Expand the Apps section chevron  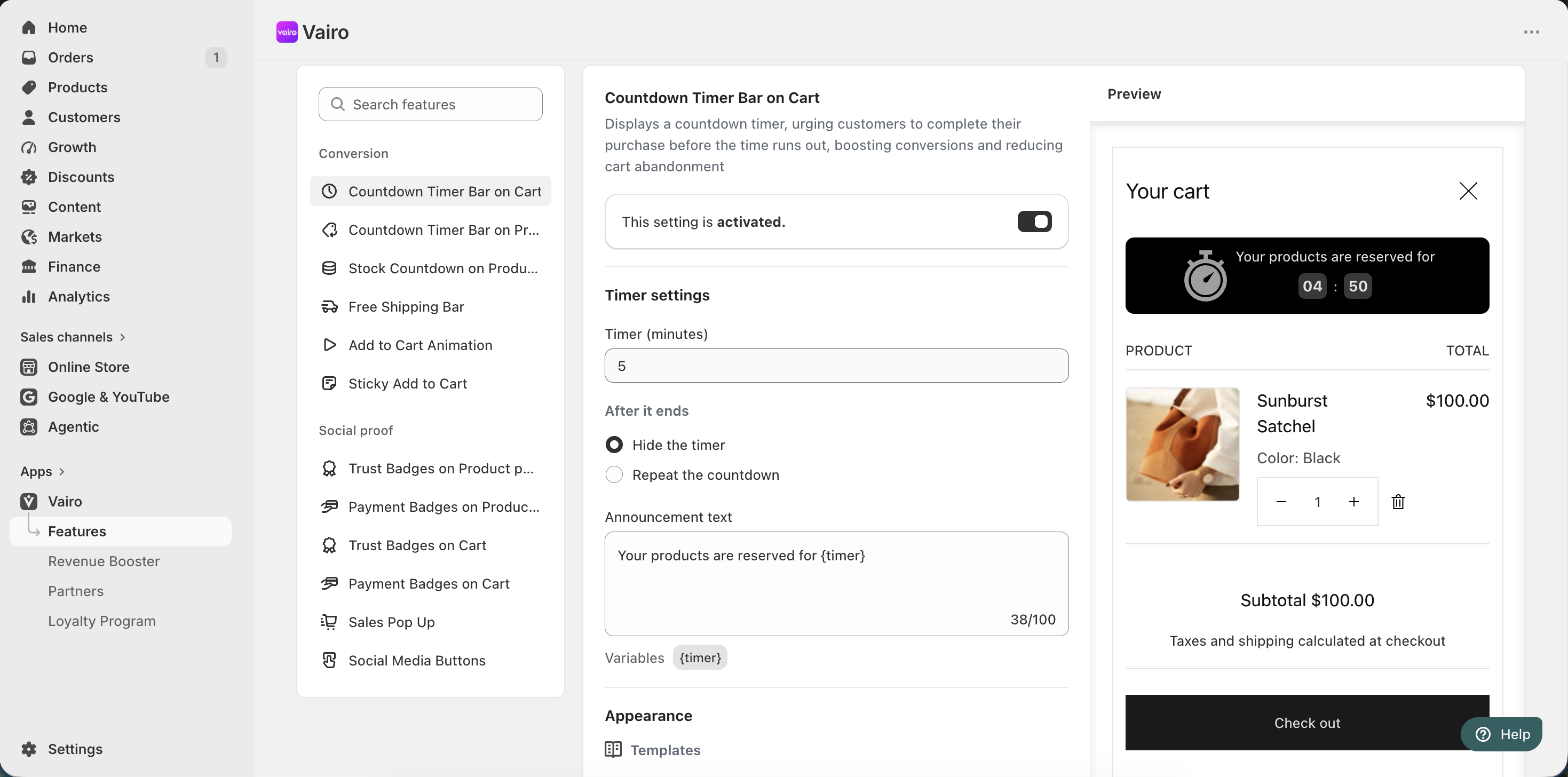[61, 472]
